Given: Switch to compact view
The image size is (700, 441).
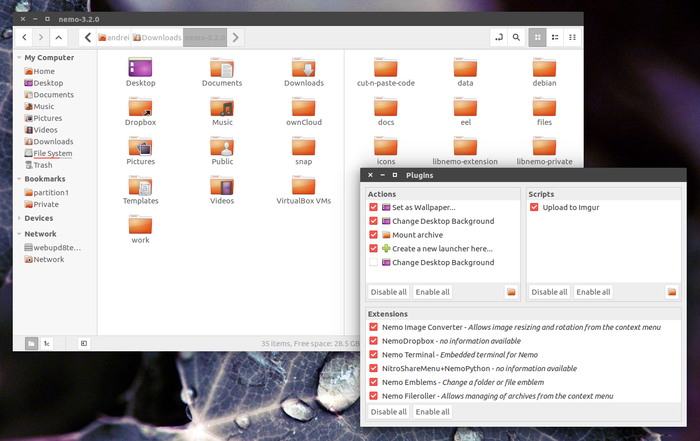Looking at the screenshot, I should 573,37.
